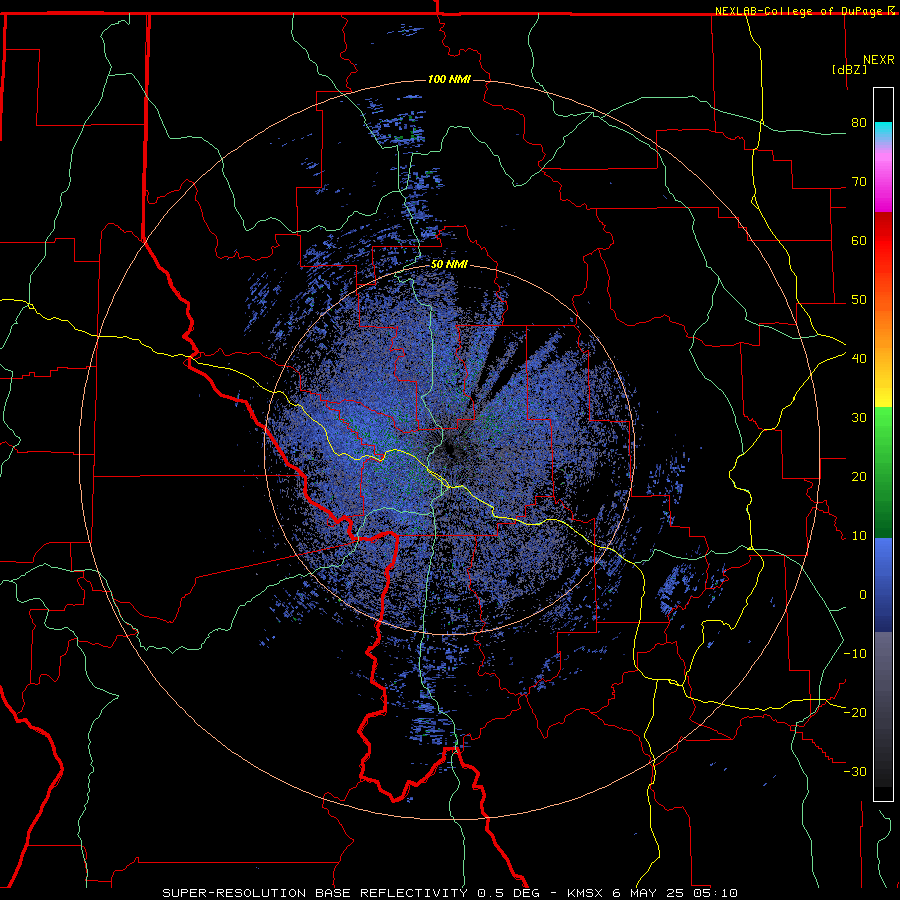Click the 50 NMI range ring label

(449, 265)
